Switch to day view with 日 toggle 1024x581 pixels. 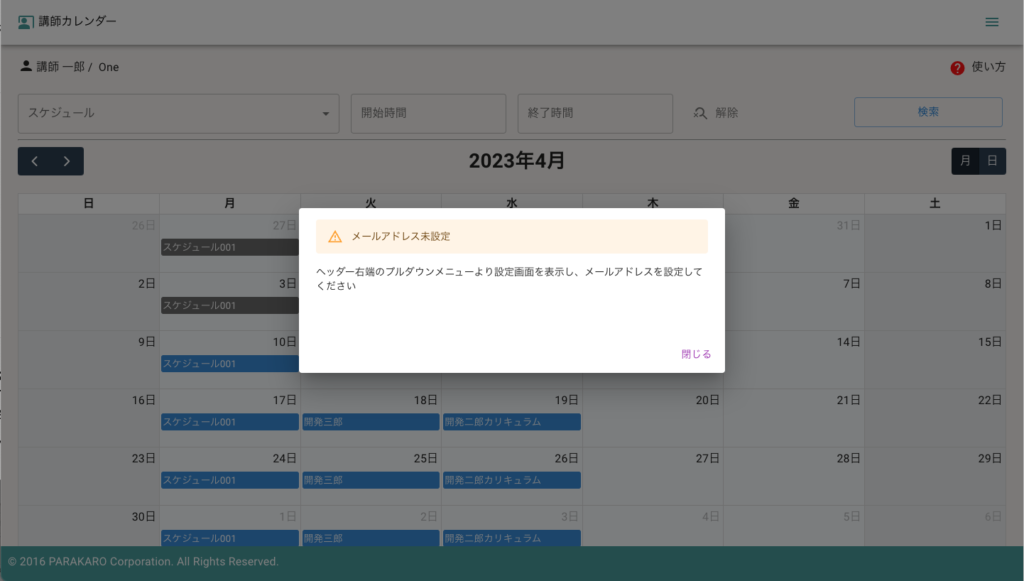(x=992, y=161)
